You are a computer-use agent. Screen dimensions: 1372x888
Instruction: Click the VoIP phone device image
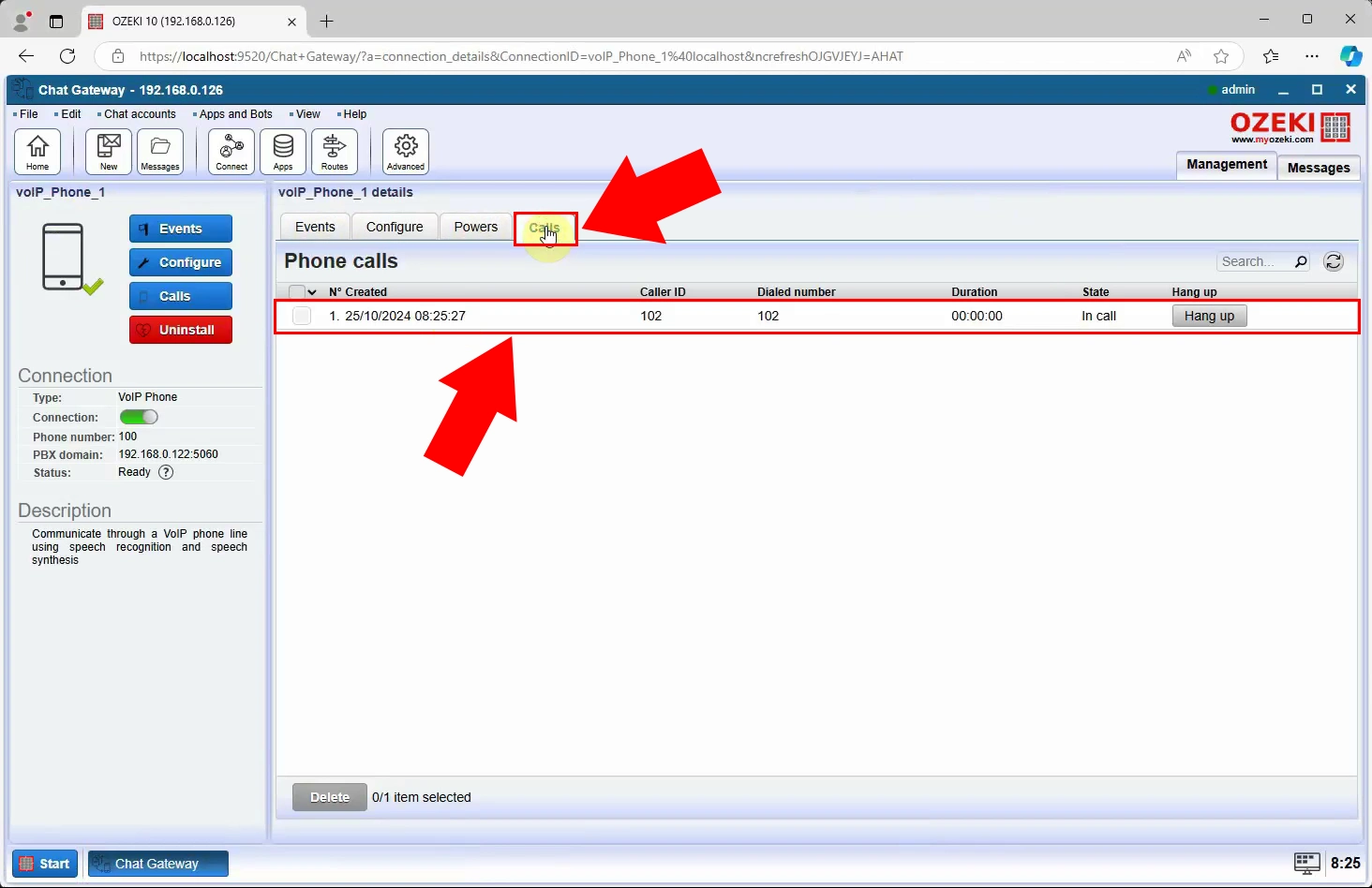(x=64, y=257)
